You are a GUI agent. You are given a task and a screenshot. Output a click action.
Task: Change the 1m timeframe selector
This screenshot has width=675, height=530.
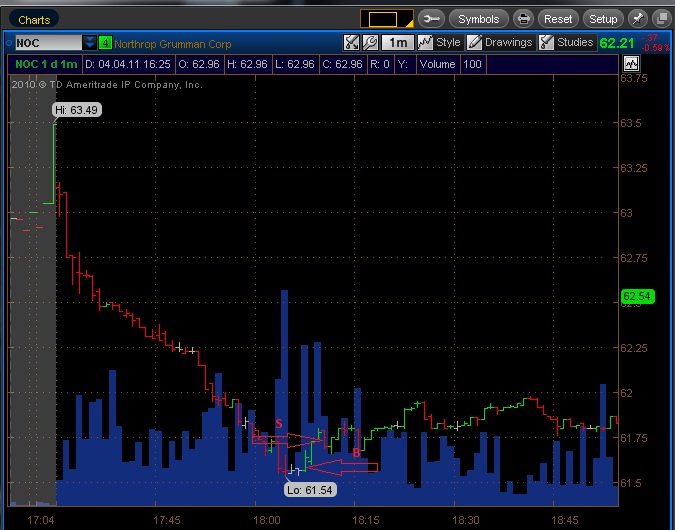398,42
